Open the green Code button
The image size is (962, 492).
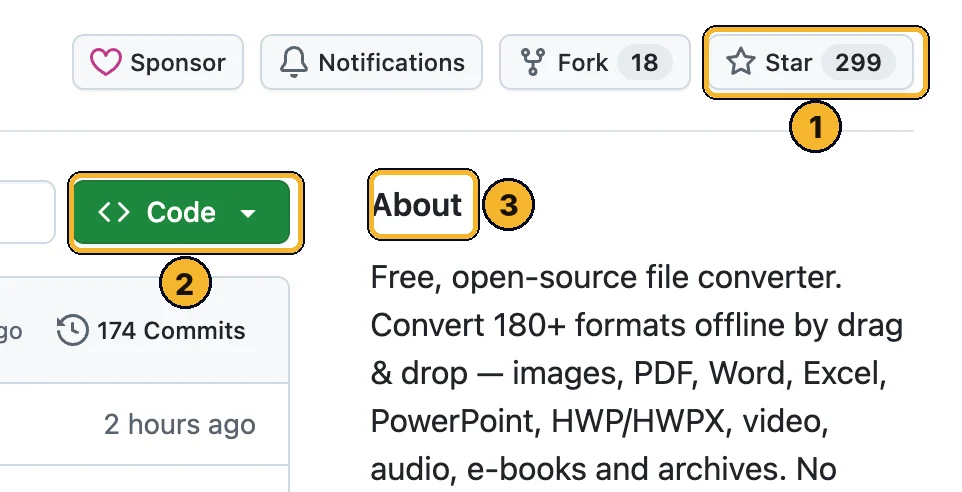click(182, 212)
